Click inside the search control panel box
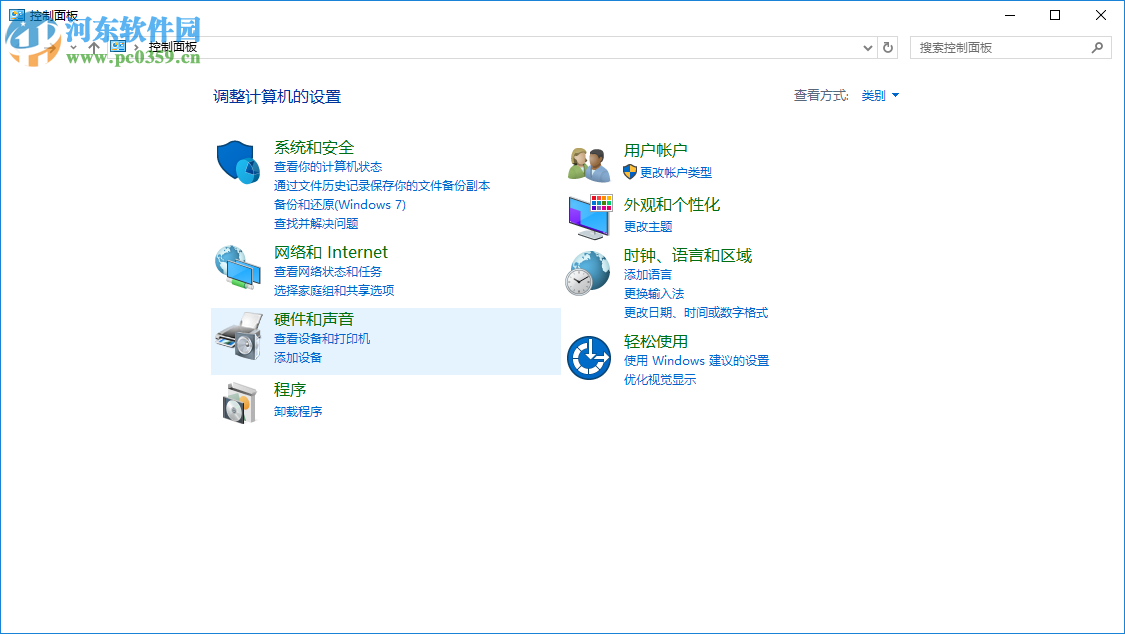Viewport: 1125px width, 634px height. (1000, 47)
